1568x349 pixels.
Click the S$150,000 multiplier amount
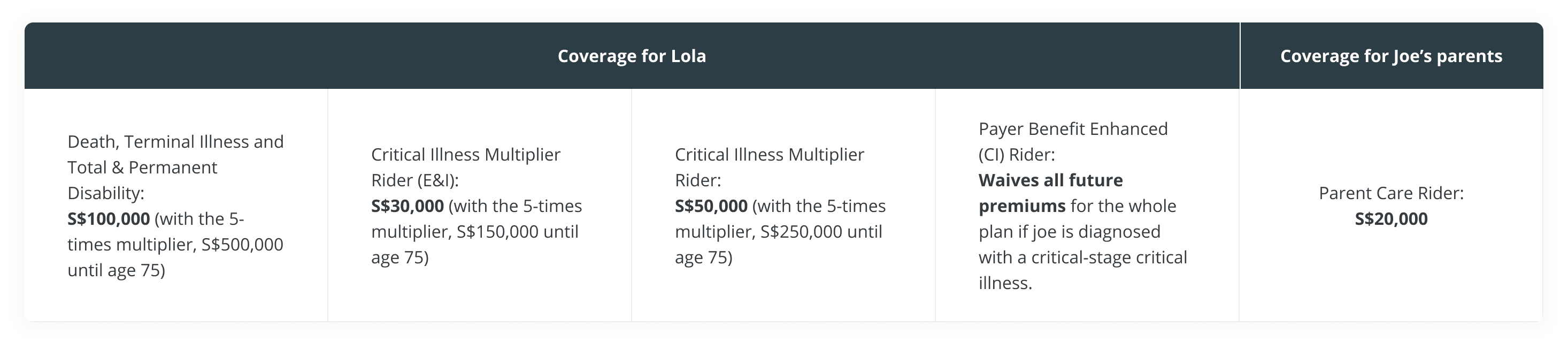(x=497, y=232)
